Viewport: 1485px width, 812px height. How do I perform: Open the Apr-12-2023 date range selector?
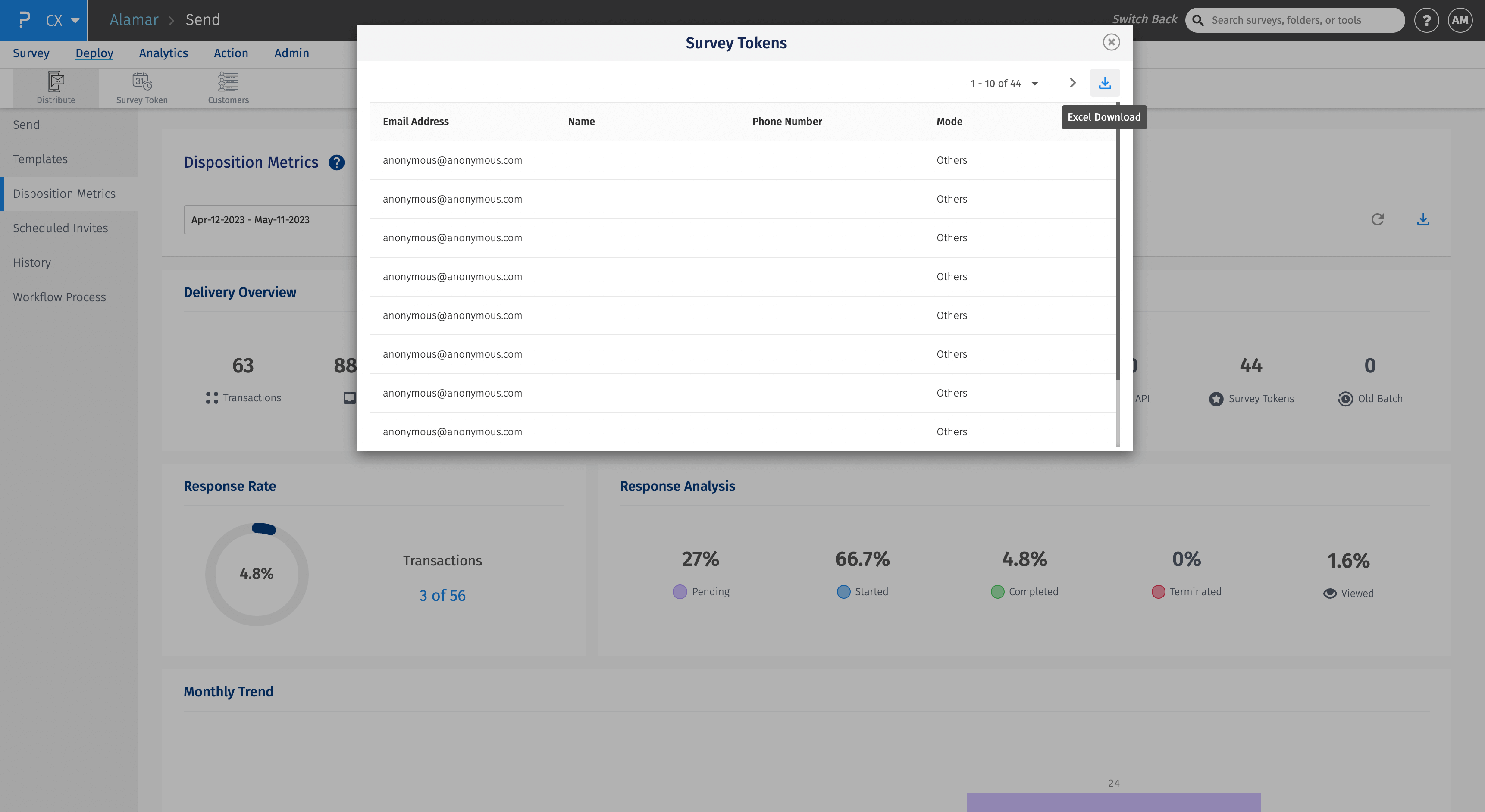point(250,219)
